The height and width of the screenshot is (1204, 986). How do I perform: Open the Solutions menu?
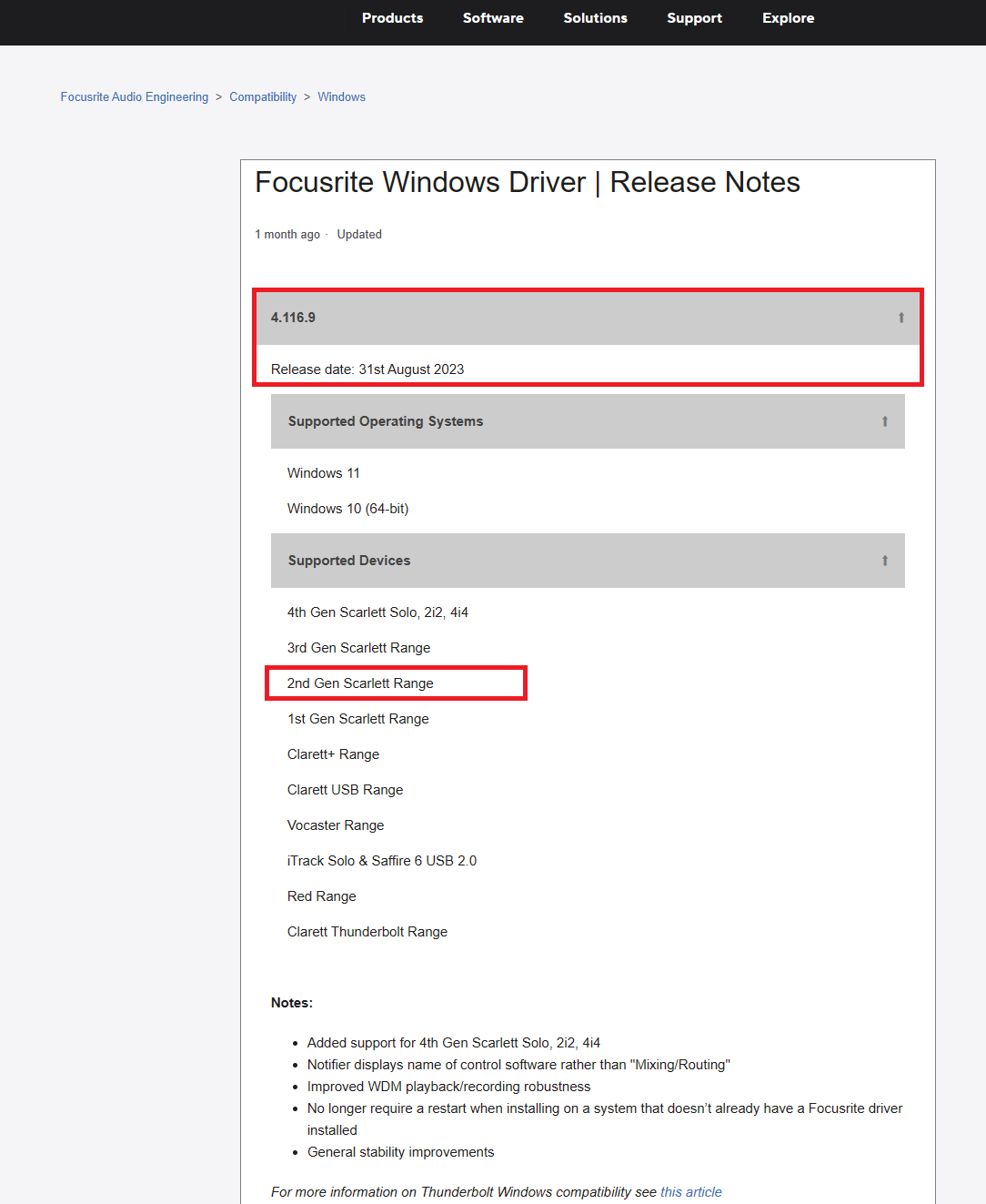click(x=595, y=18)
